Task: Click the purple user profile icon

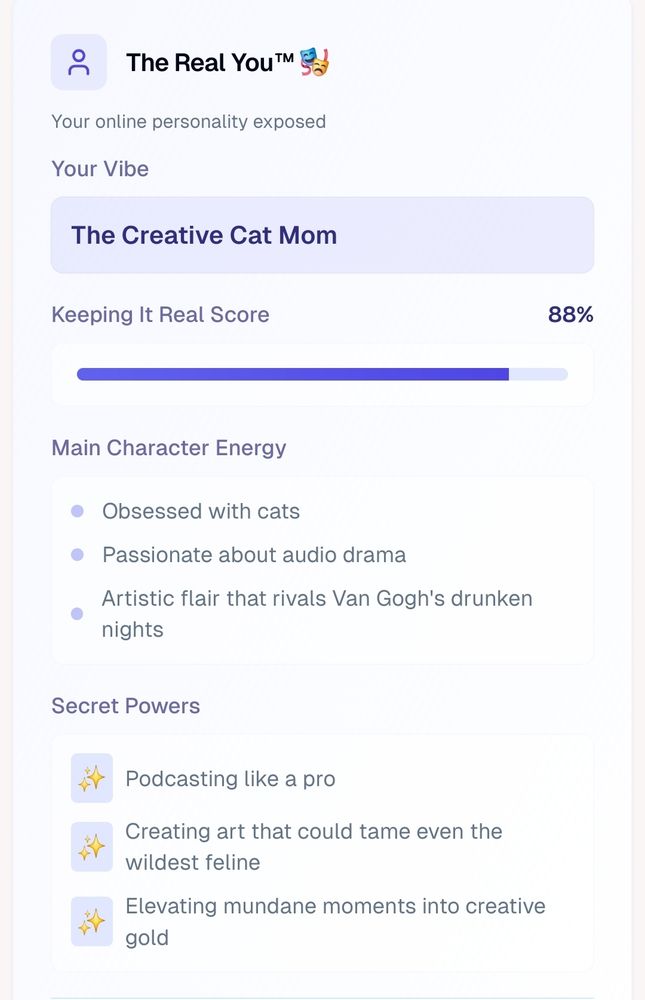Action: pyautogui.click(x=79, y=62)
